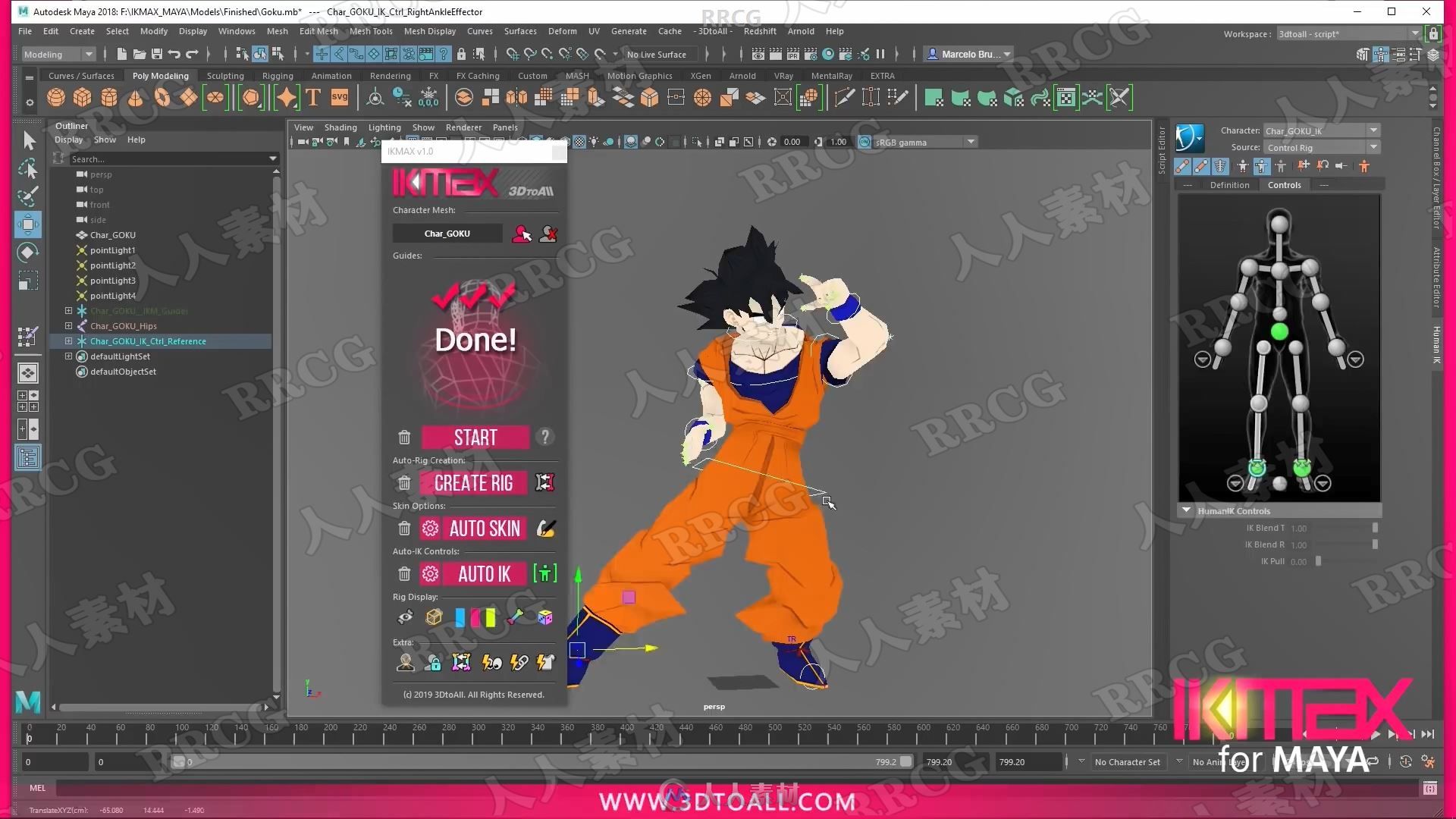Click the delete trash icon beside START

pyautogui.click(x=404, y=438)
